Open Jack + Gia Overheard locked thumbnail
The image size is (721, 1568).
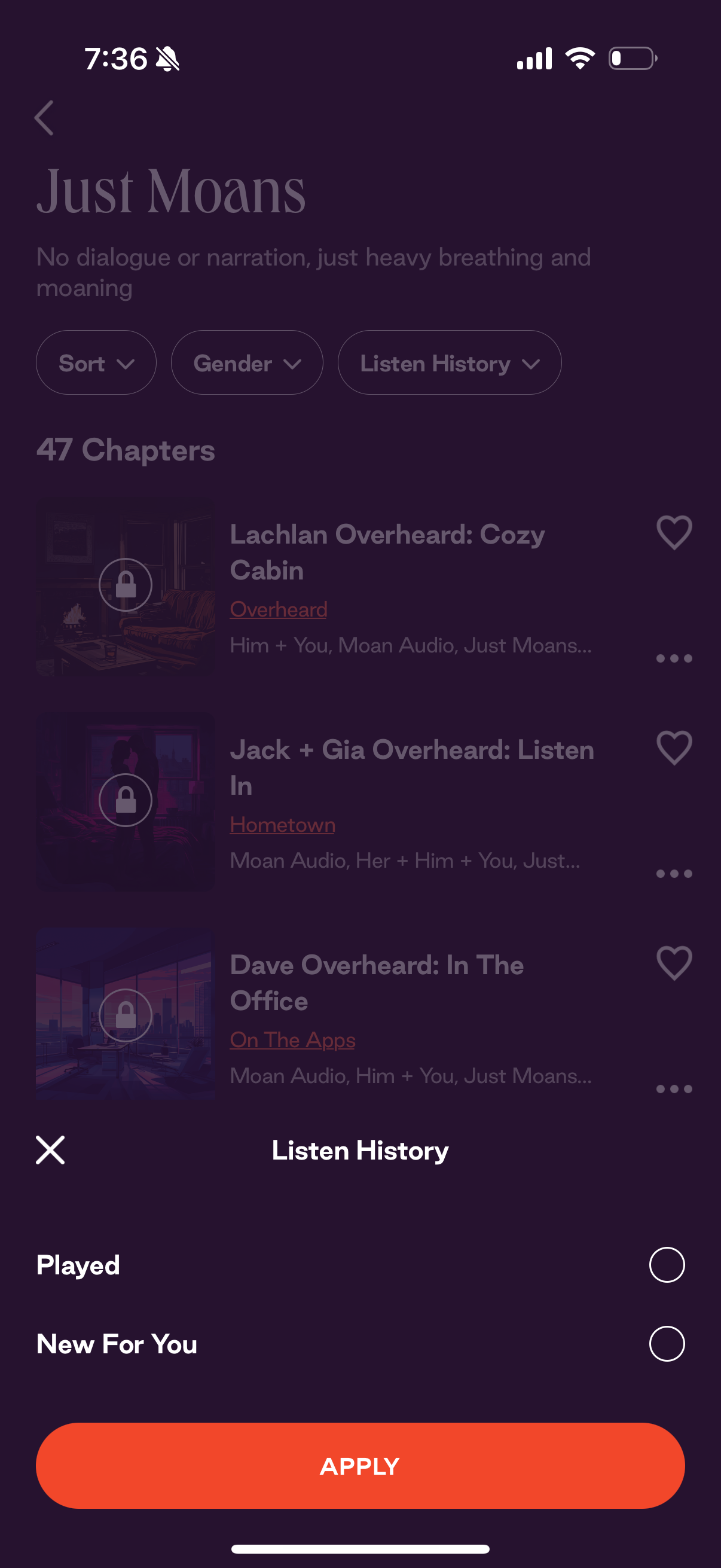coord(126,803)
